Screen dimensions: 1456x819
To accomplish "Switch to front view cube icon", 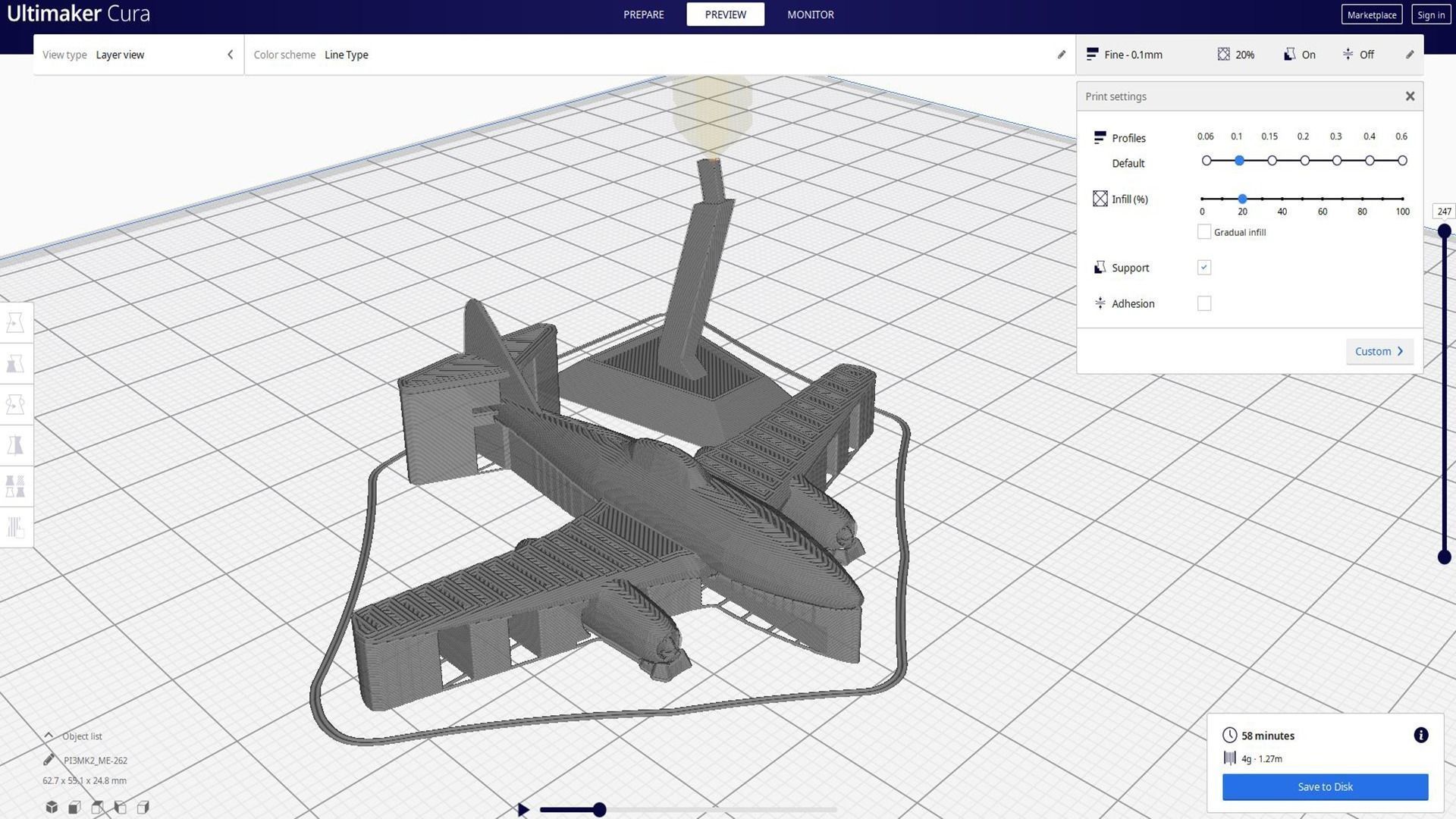I will (x=74, y=807).
